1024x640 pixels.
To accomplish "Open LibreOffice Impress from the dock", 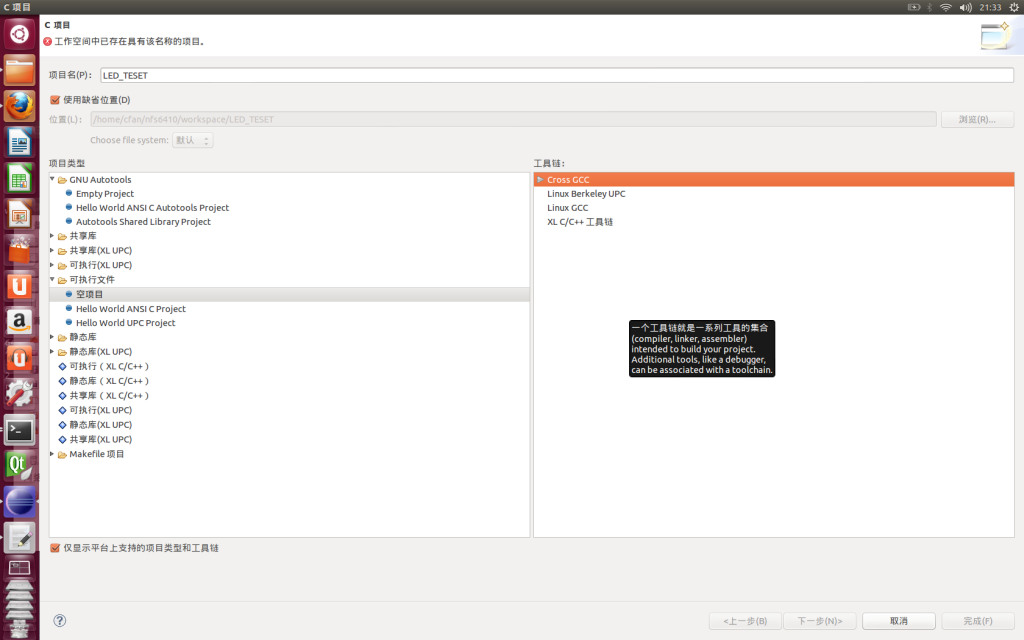I will click(20, 213).
